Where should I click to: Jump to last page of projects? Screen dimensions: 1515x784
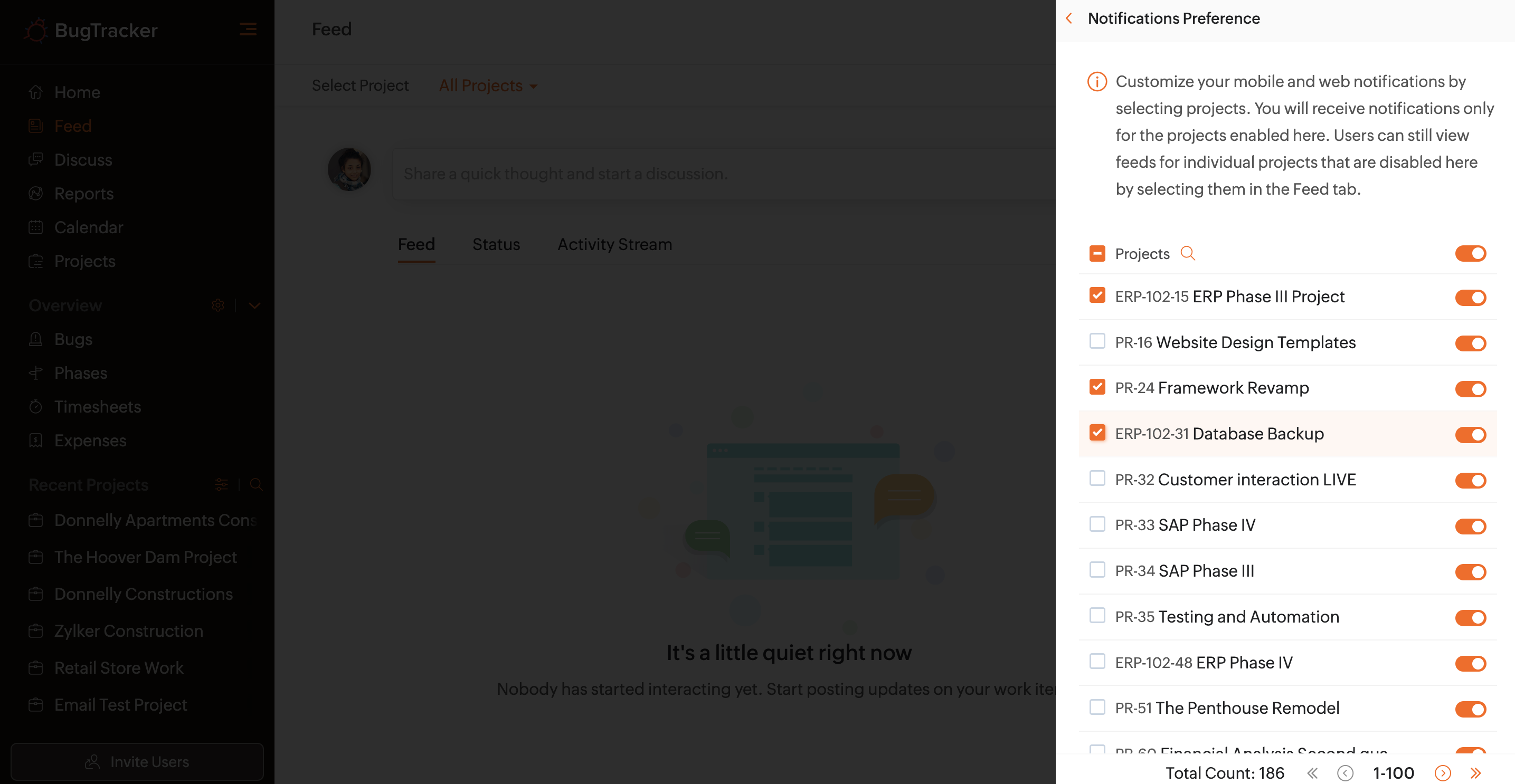[1475, 773]
